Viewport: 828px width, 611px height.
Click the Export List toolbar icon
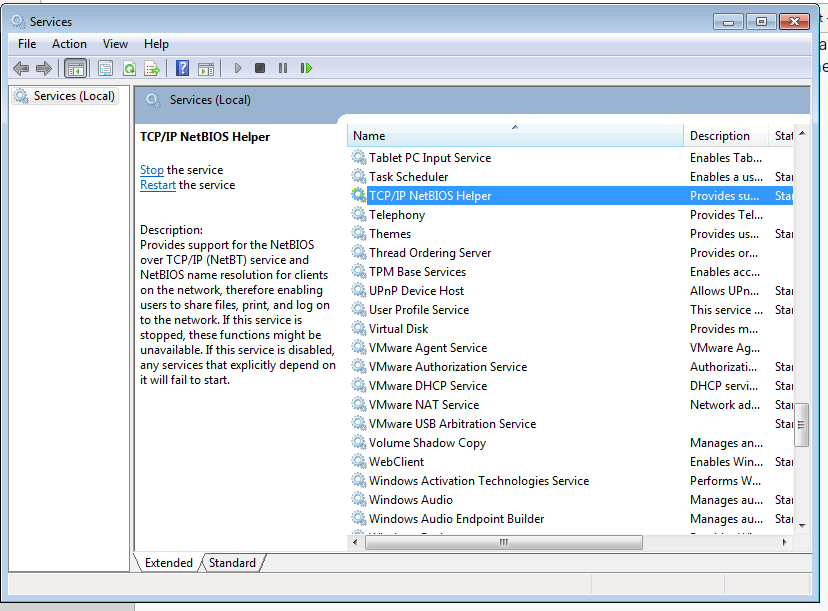(x=152, y=68)
